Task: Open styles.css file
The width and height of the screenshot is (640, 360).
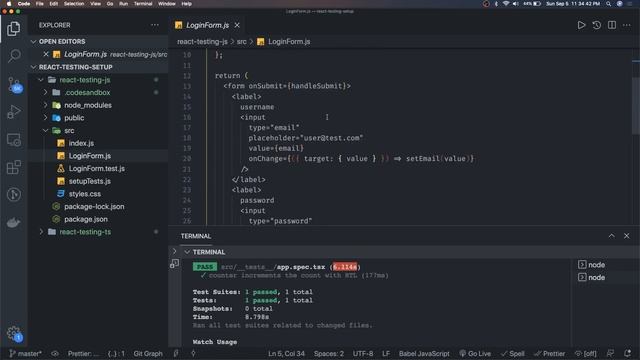Action: coord(84,193)
